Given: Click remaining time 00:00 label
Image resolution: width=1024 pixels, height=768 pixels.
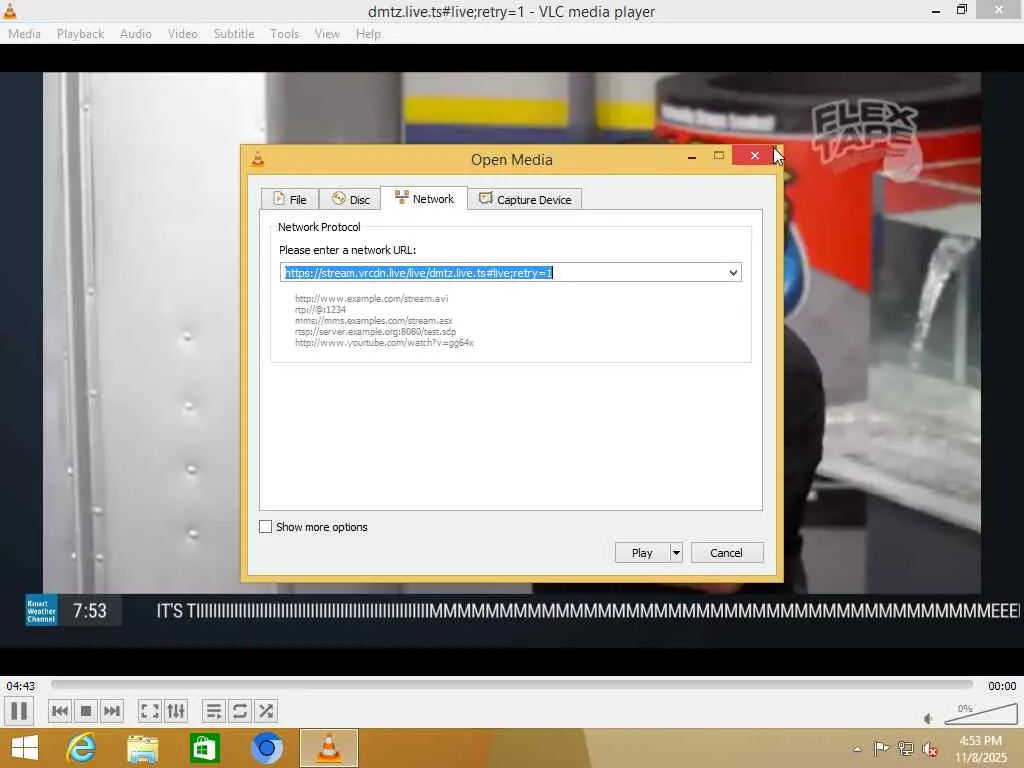Looking at the screenshot, I should (1002, 686).
